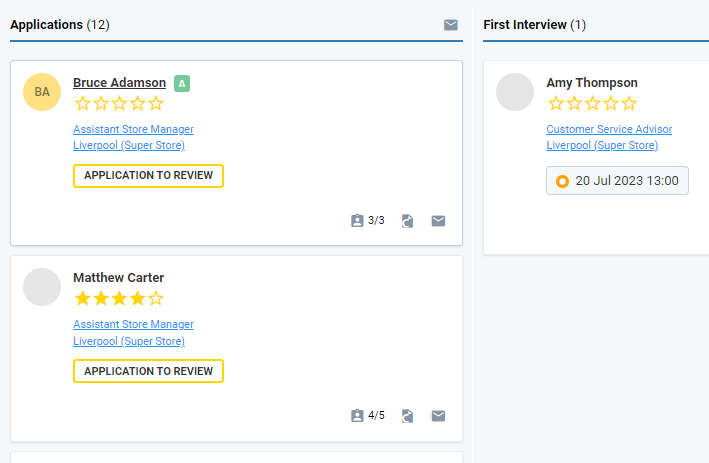
Task: Open Bruce Adamson's profile name link
Action: (x=119, y=83)
